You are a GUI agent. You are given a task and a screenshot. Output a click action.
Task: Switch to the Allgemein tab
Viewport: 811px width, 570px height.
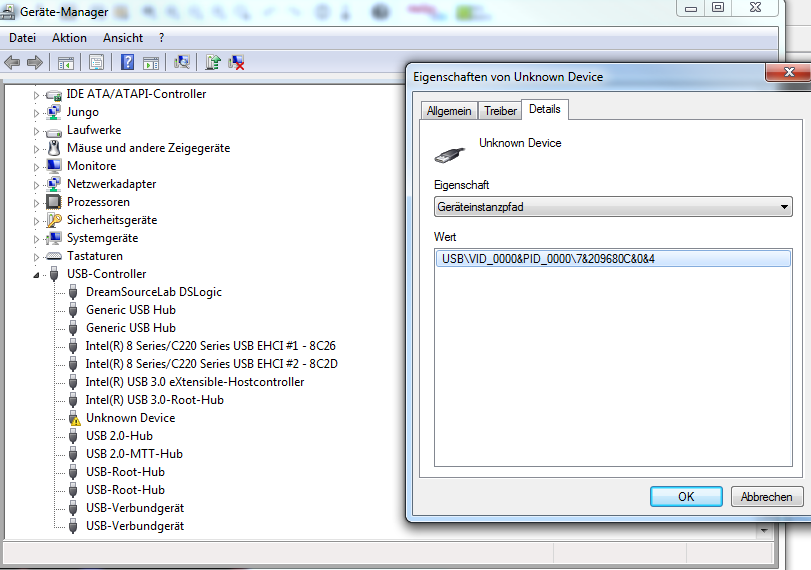click(449, 111)
